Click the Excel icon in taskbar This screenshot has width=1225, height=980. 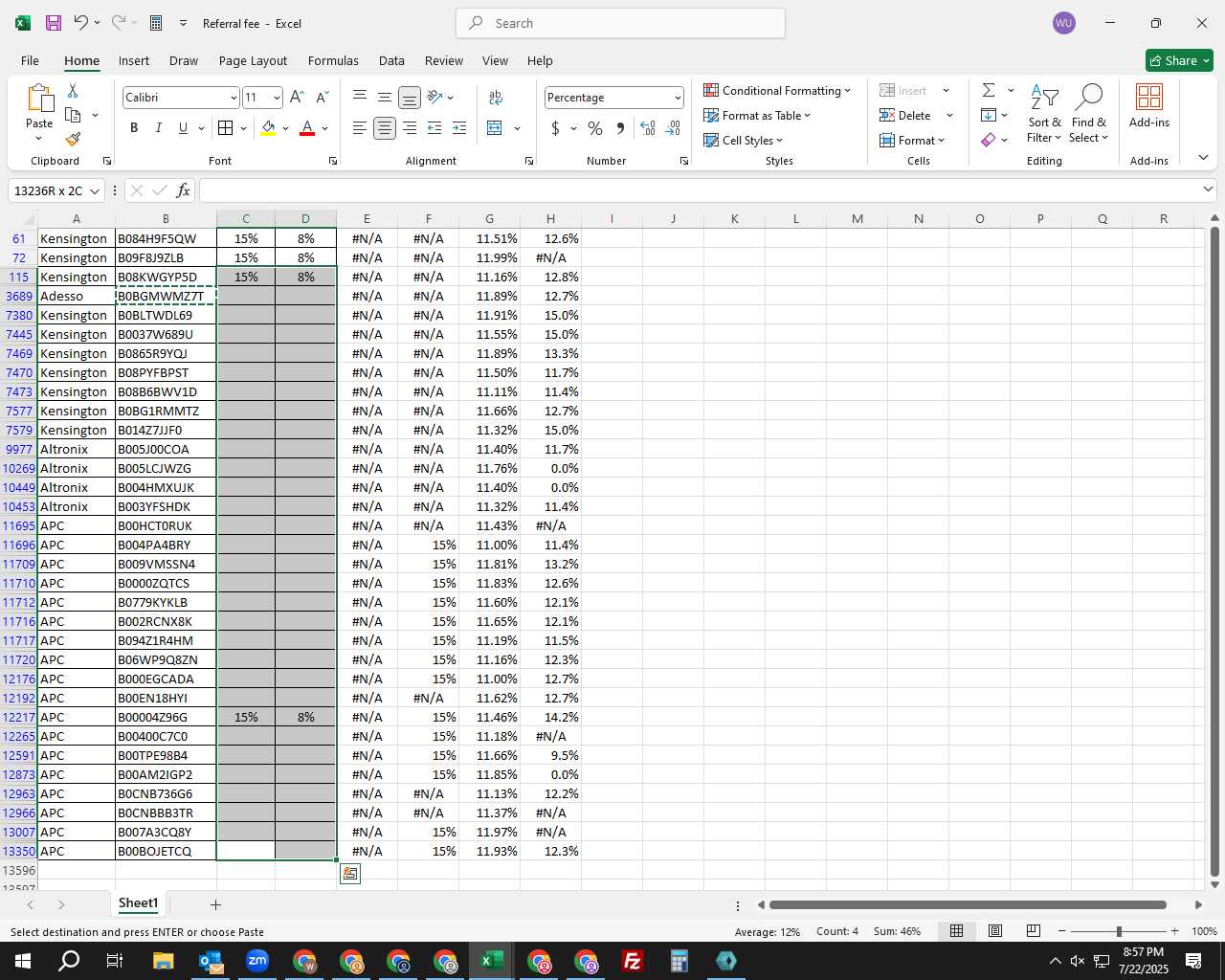[x=492, y=961]
